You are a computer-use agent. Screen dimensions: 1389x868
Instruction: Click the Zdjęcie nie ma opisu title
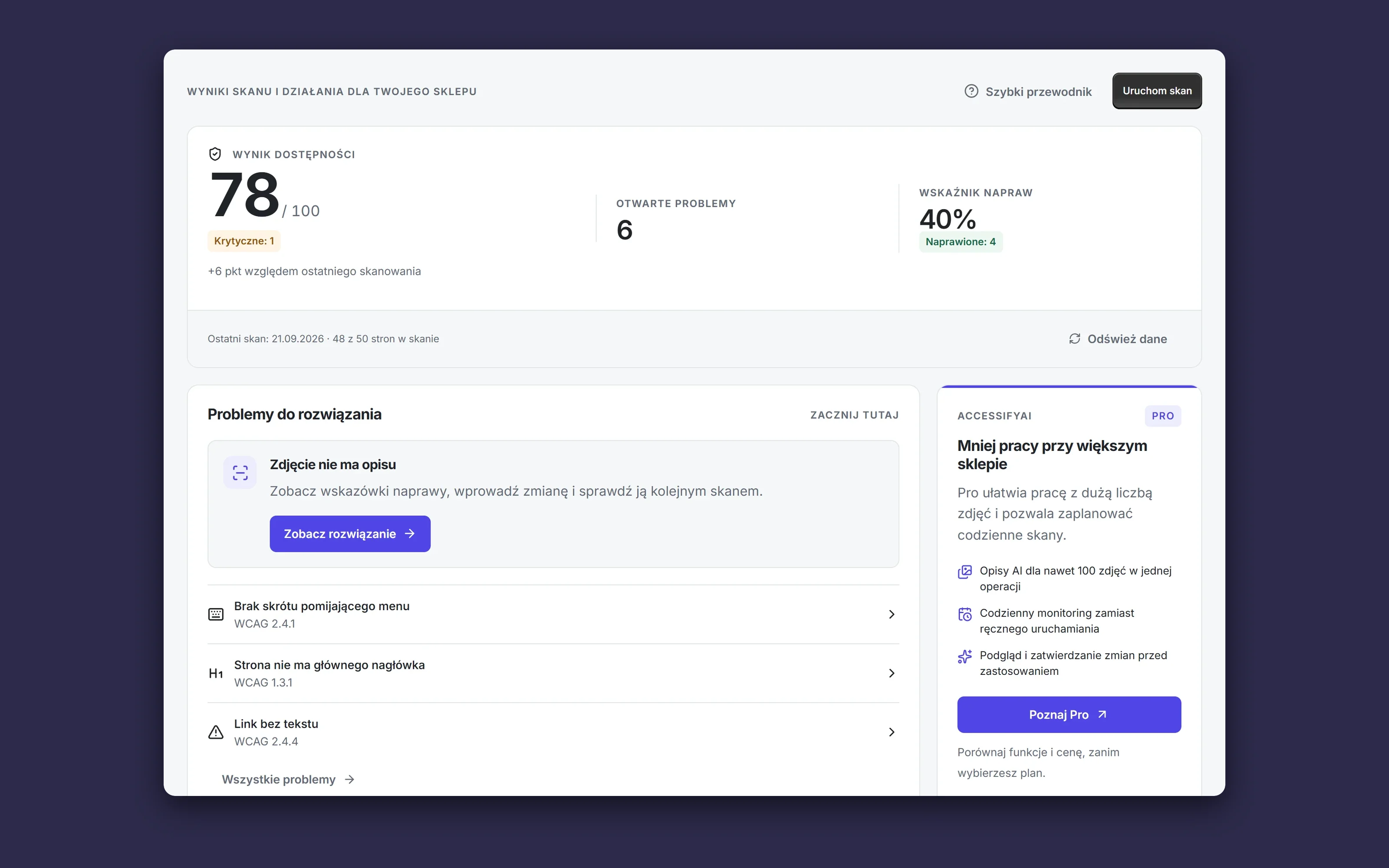333,464
